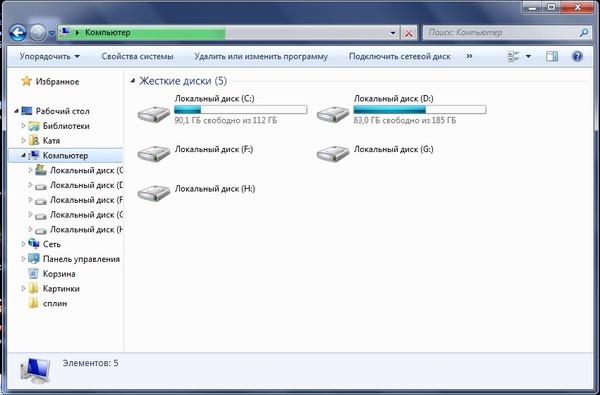Click the Библиотеки folder icon
Image resolution: width=600 pixels, height=395 pixels.
34,126
